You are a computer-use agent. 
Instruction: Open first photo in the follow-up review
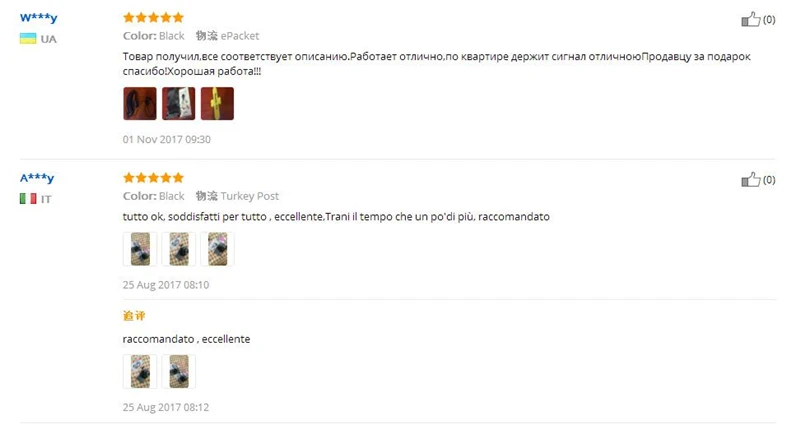(140, 371)
